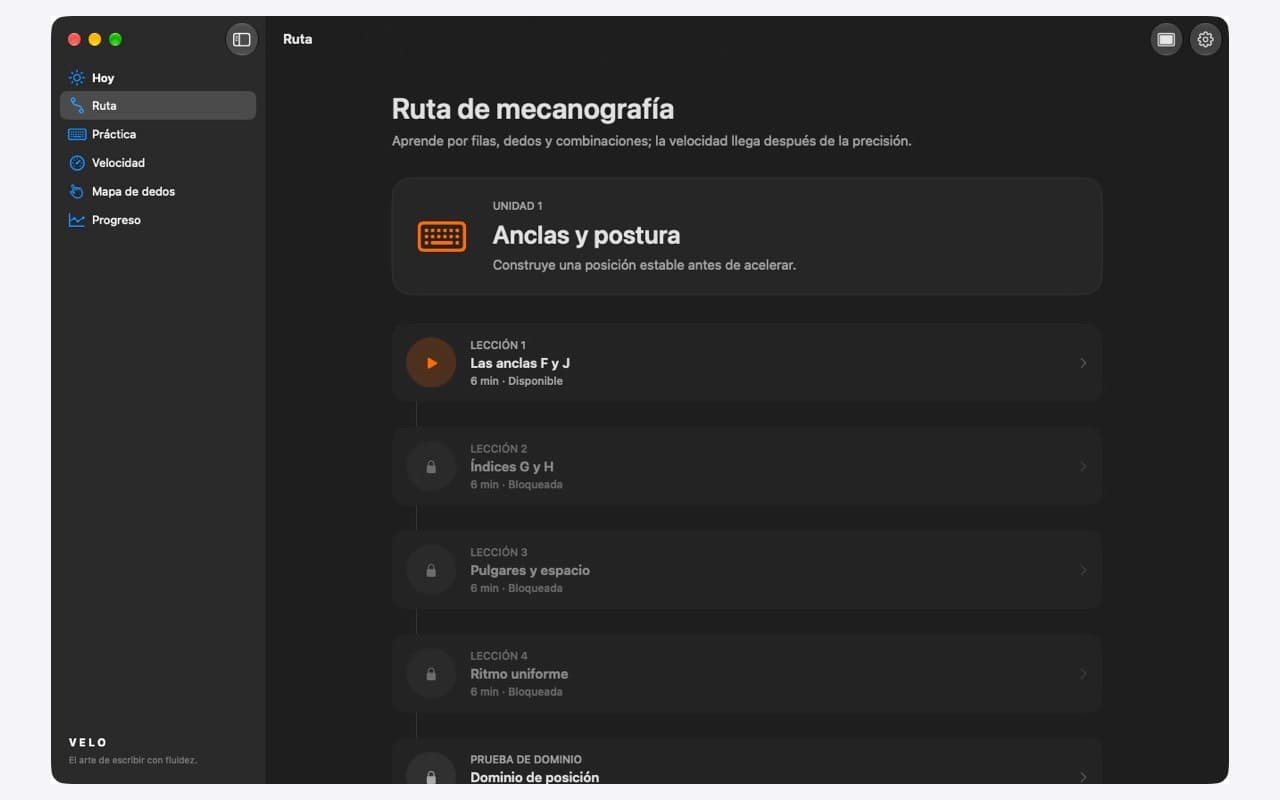Click the chart icon beside Progreso
This screenshot has width=1280, height=800.
click(77, 220)
